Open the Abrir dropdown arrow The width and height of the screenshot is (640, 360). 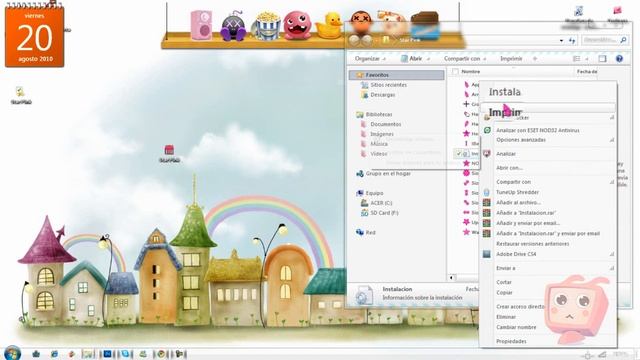pyautogui.click(x=428, y=59)
